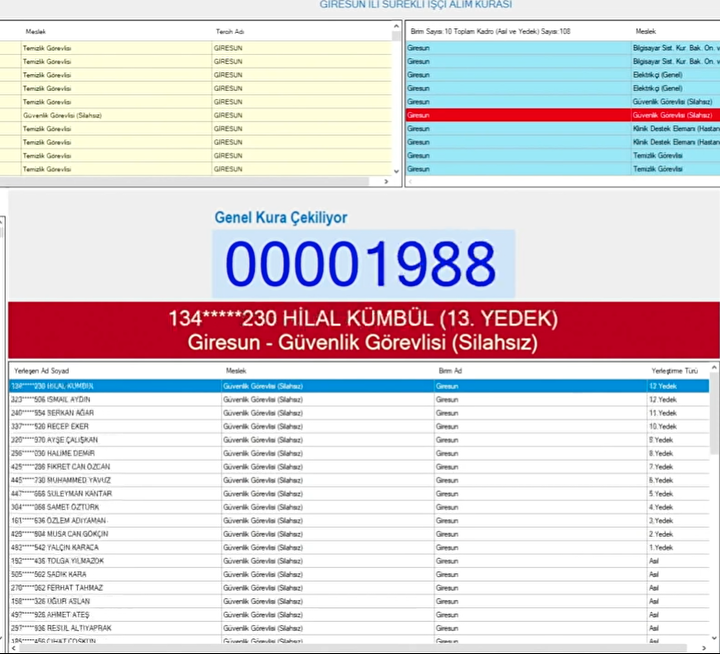Image resolution: width=720 pixels, height=654 pixels.
Task: Click down arrow of top-left preference table scrollbar
Action: coord(396,171)
